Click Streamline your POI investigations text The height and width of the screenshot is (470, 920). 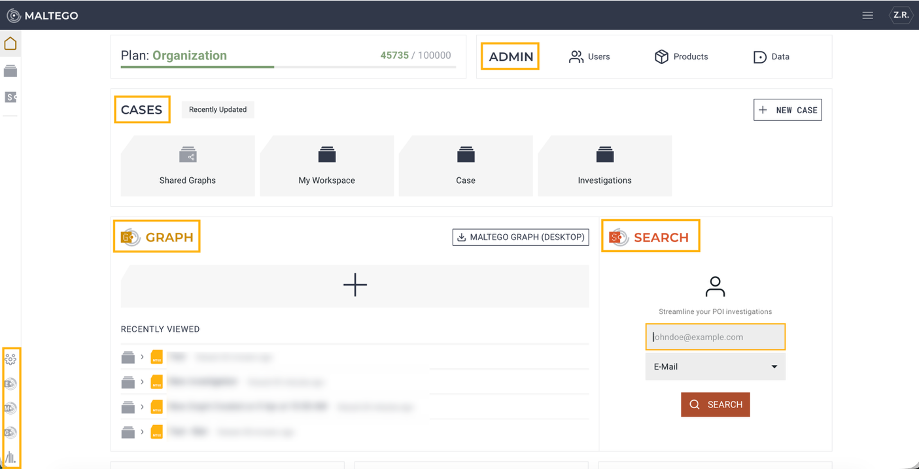715,312
